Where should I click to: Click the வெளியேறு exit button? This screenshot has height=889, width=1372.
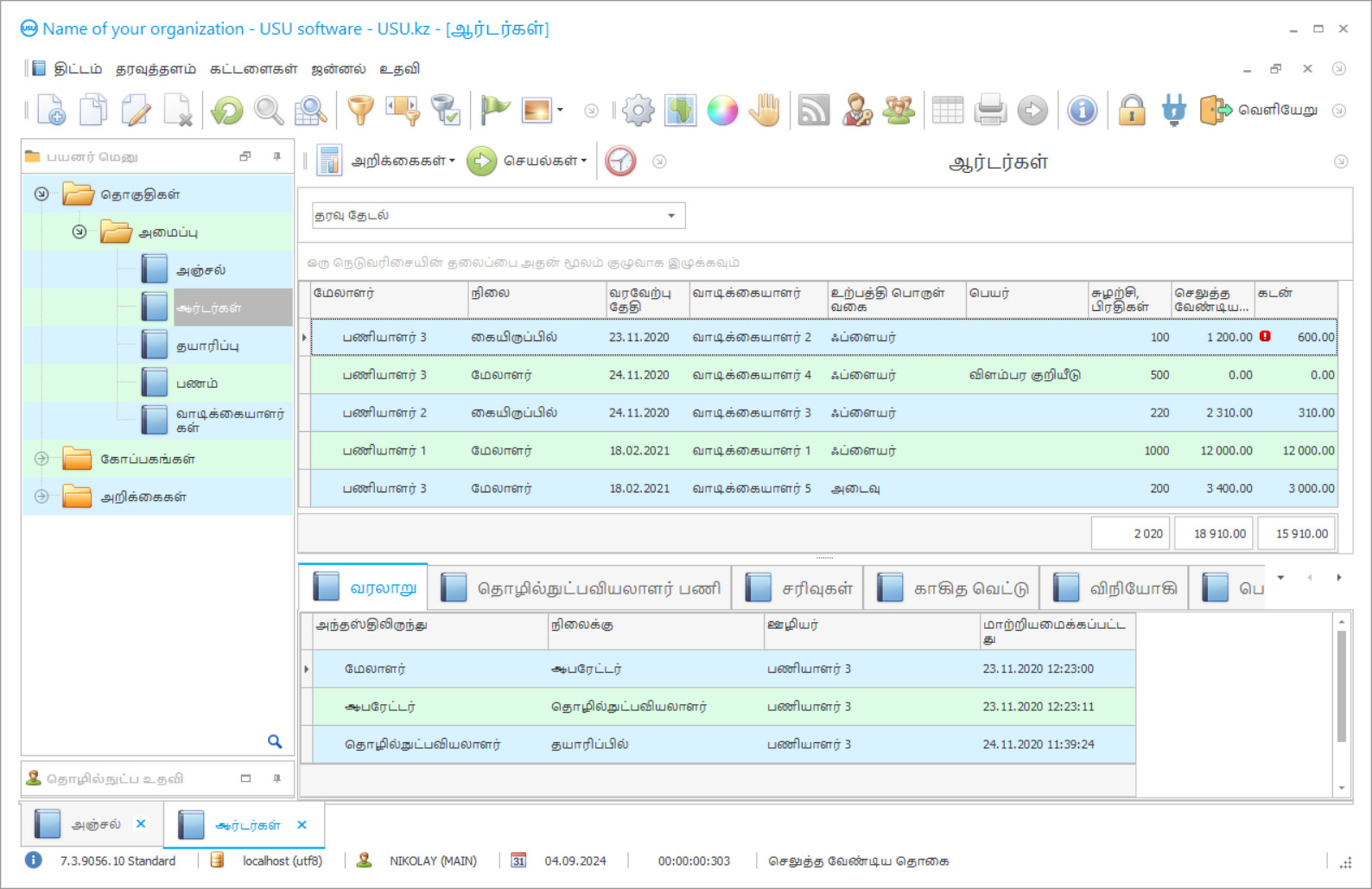tap(1260, 111)
